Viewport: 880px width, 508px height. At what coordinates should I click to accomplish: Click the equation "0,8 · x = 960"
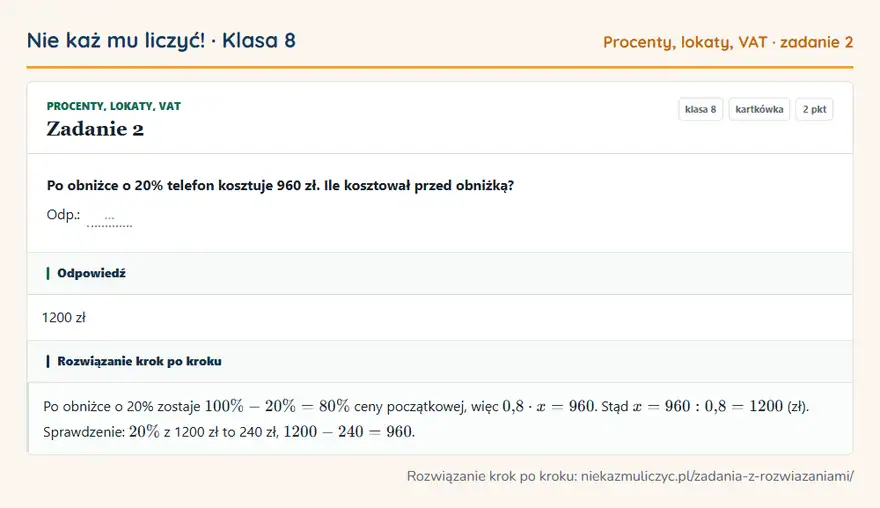pyautogui.click(x=548, y=406)
